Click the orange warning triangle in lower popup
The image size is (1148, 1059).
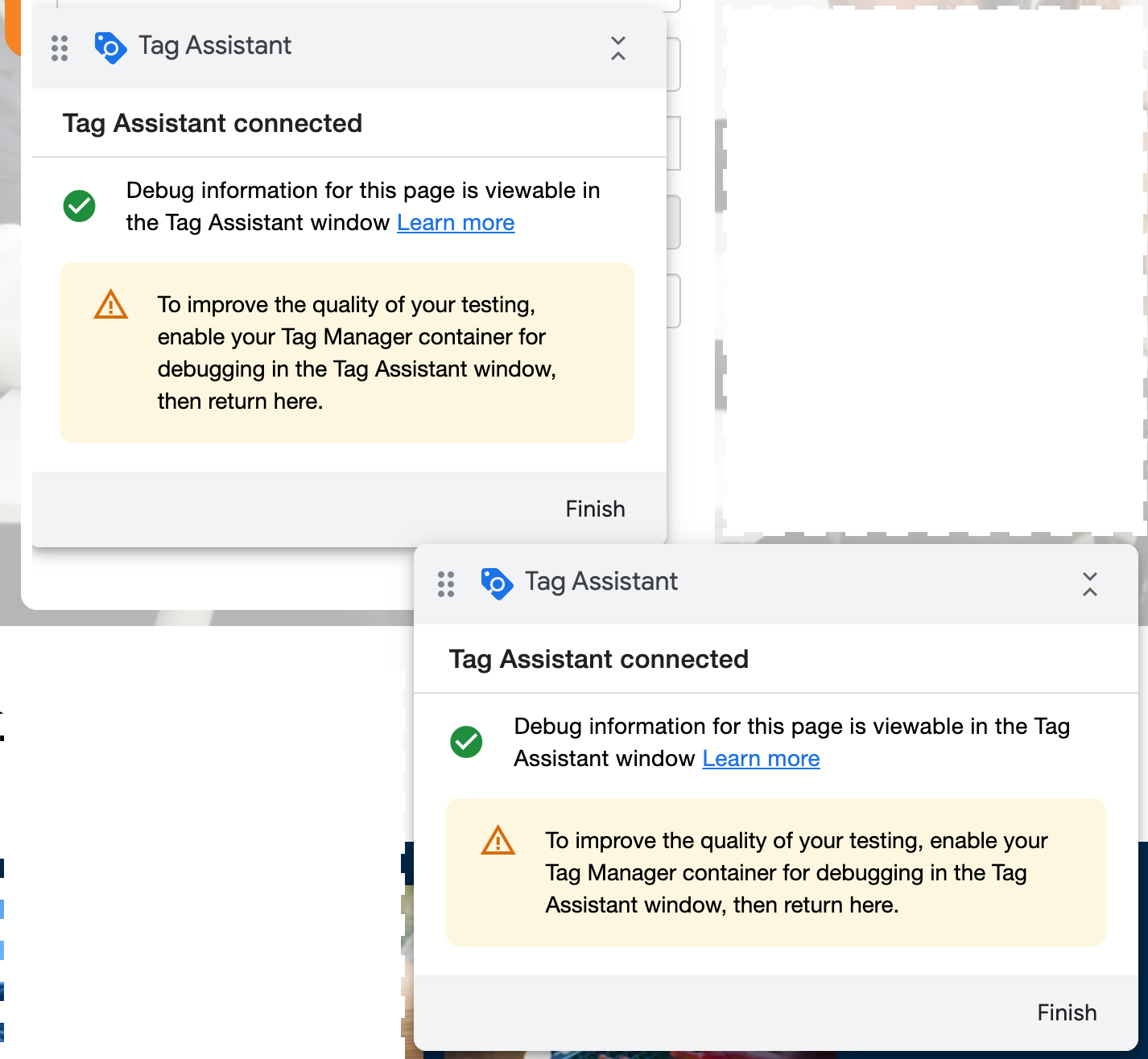pyautogui.click(x=498, y=841)
